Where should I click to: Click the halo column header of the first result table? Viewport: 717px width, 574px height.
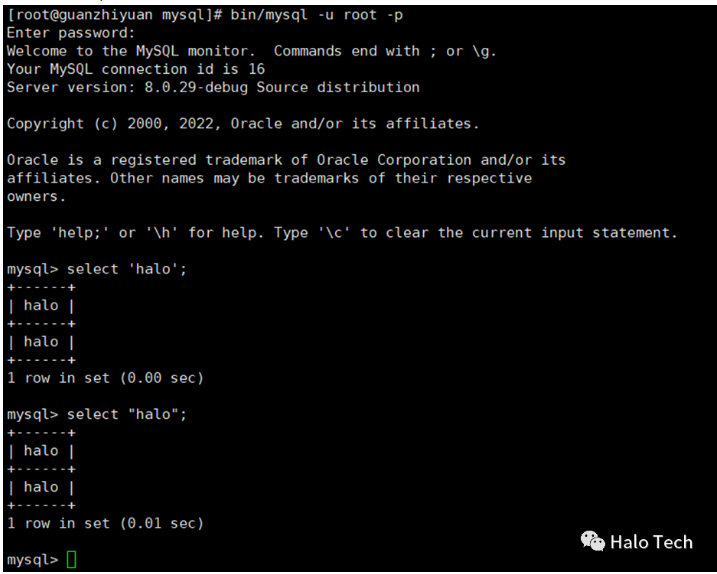click(41, 305)
